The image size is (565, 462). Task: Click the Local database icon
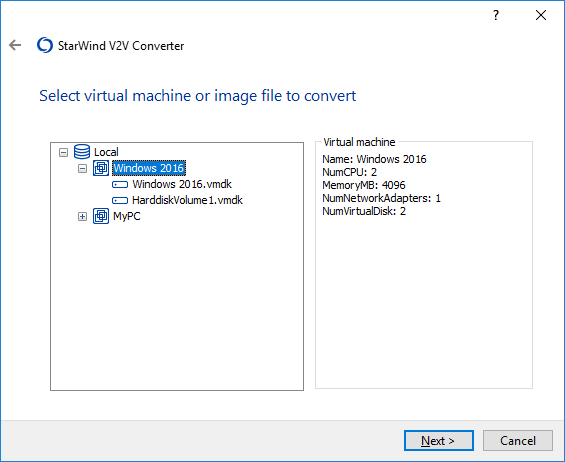coord(82,152)
